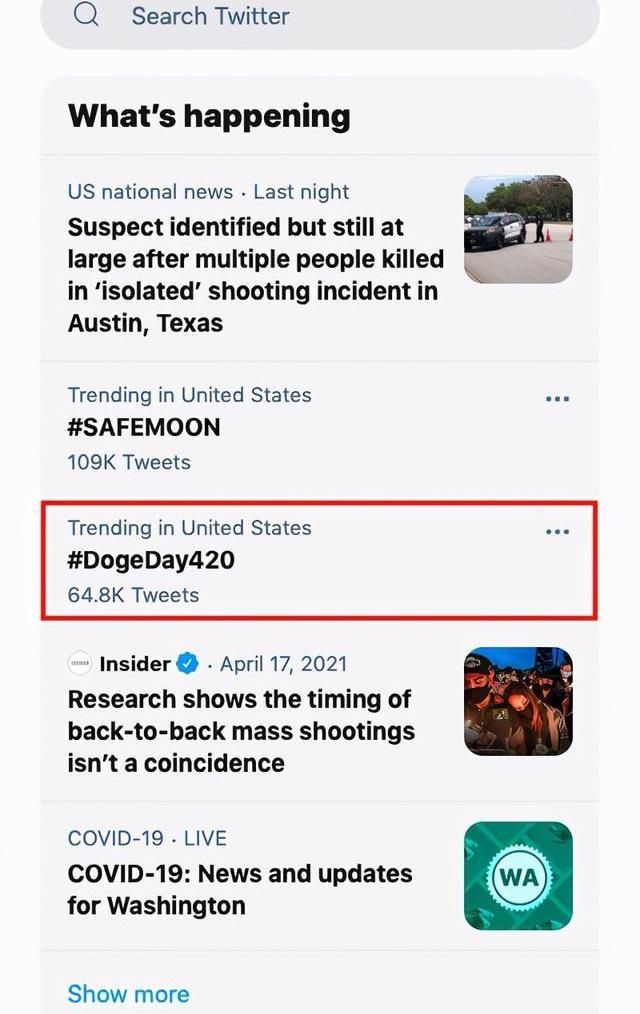Click the Insider verified badge
Viewport: 640px width, 1014px height.
pos(187,663)
